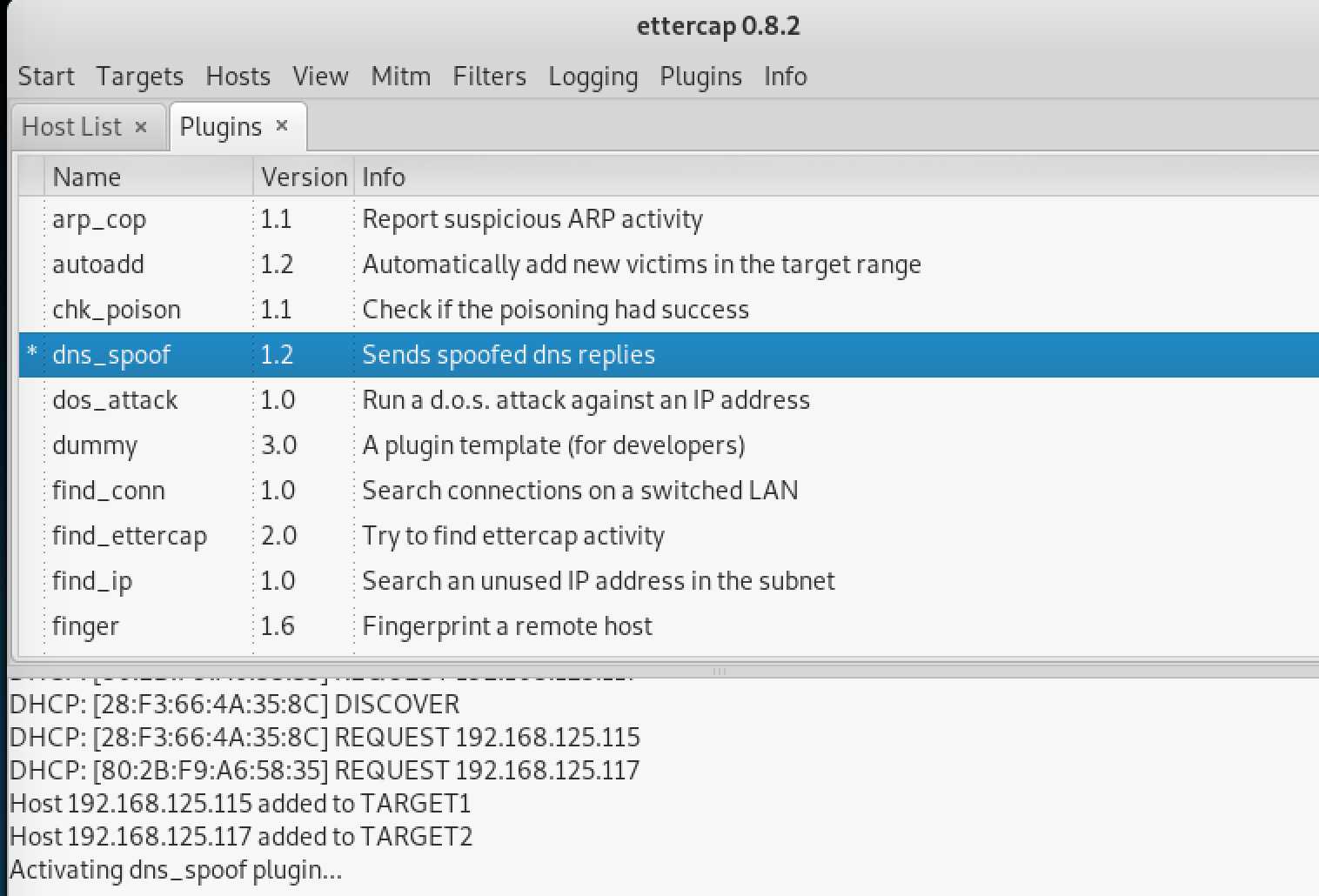Click 'Sends spoofed dns replies' description
The width and height of the screenshot is (1319, 896).
pos(508,355)
